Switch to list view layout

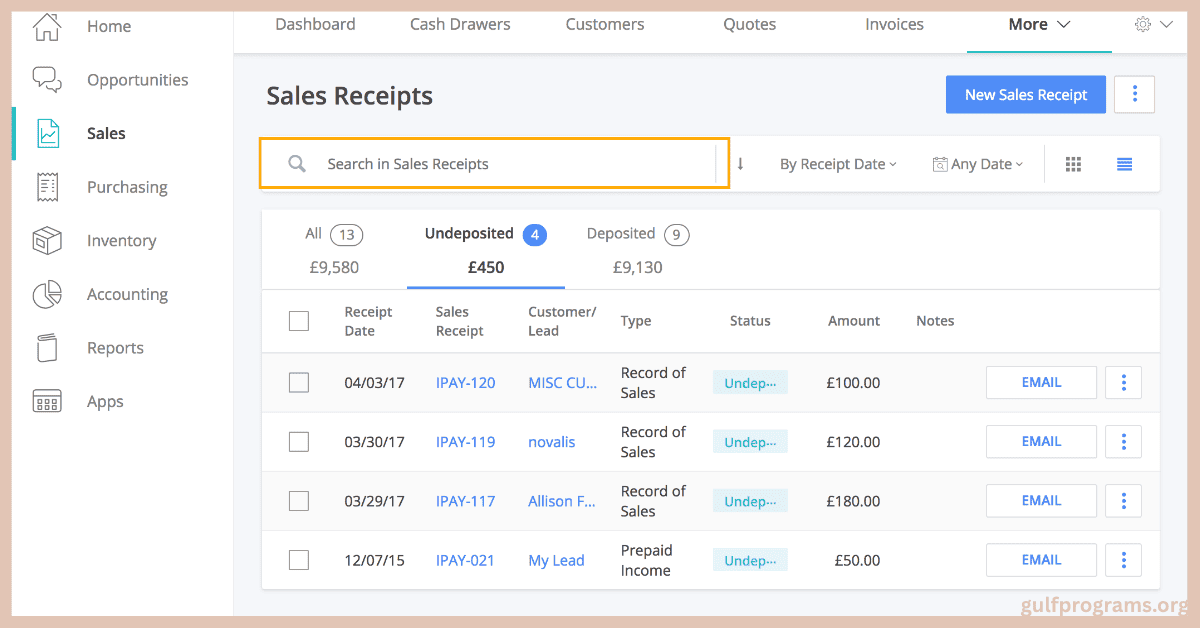tap(1124, 165)
